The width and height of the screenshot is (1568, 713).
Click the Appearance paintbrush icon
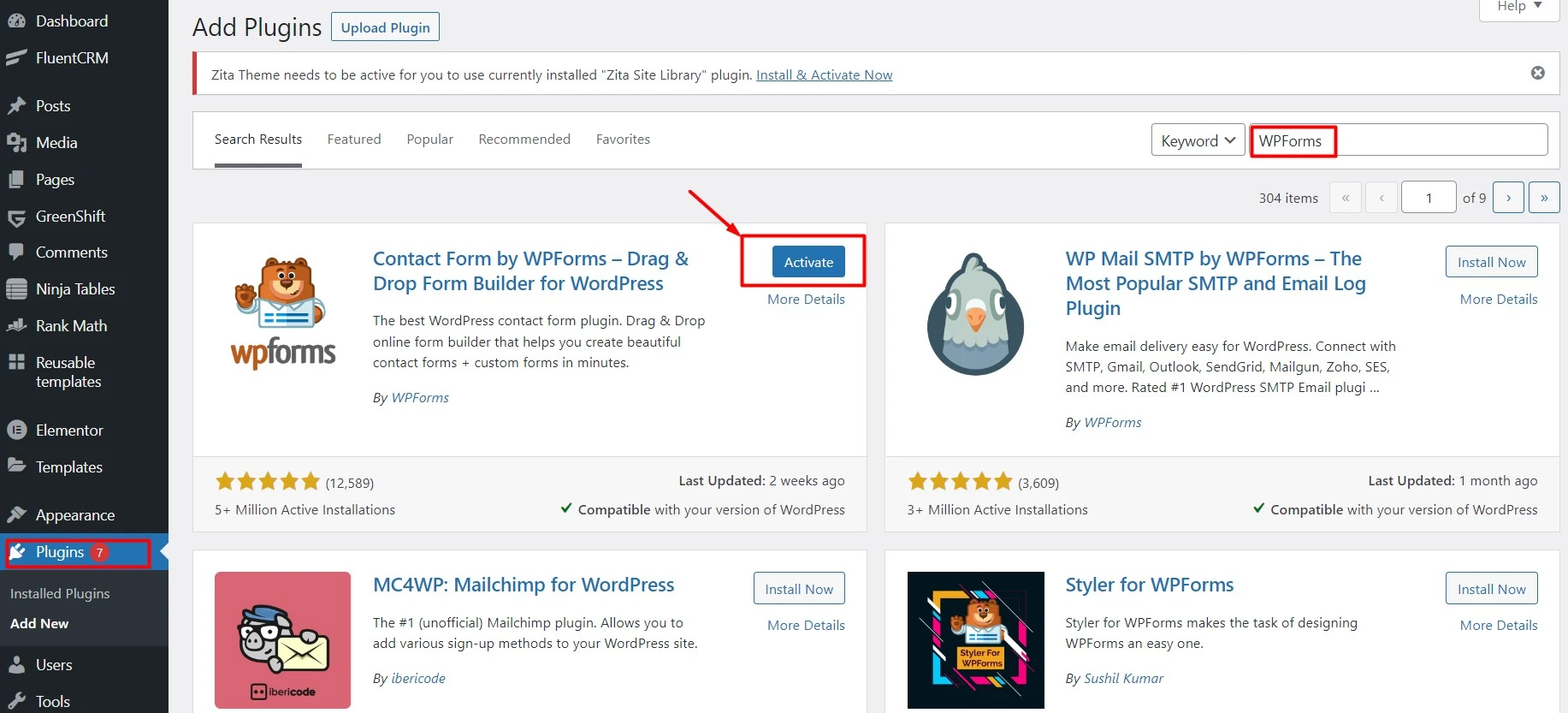[16, 515]
